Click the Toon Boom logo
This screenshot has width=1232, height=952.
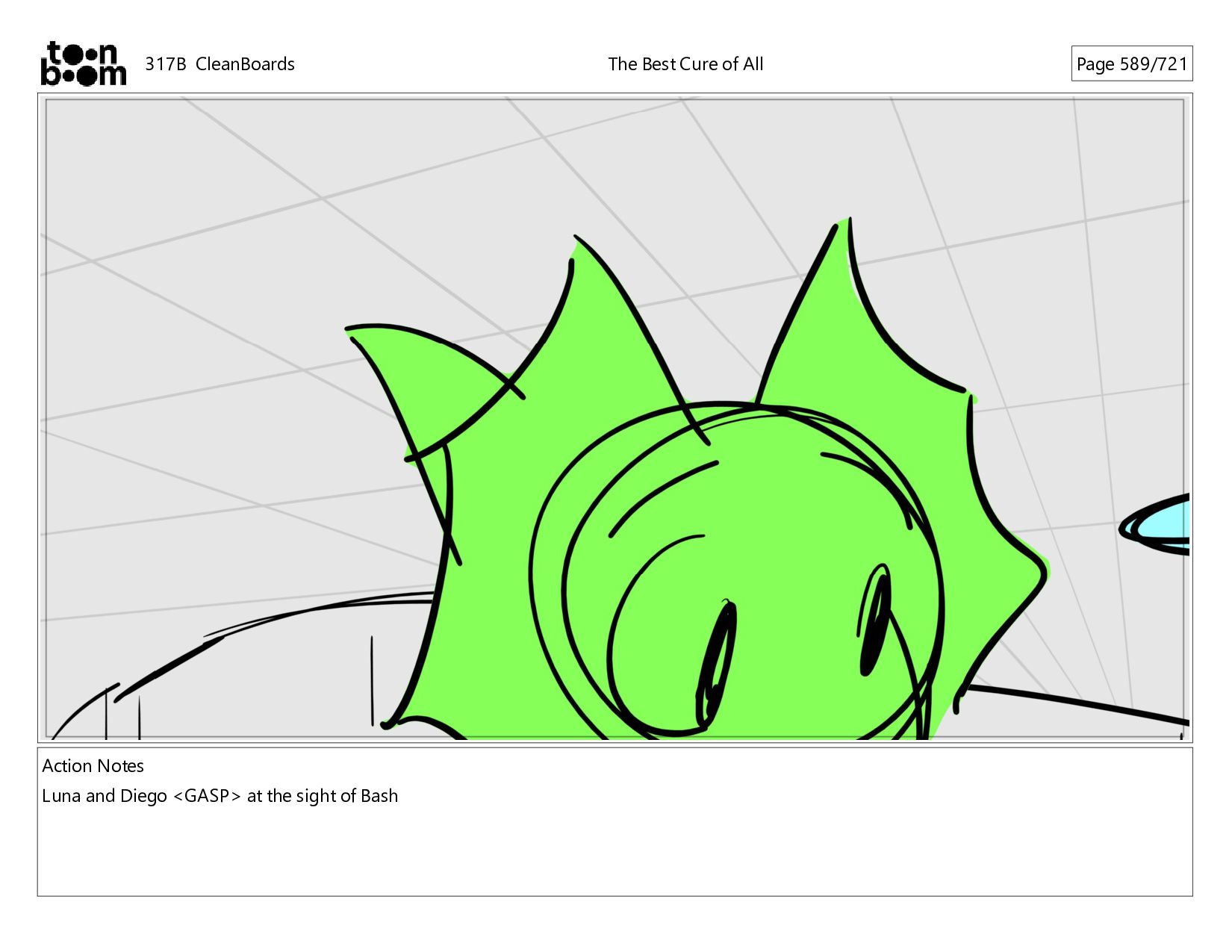(x=83, y=63)
